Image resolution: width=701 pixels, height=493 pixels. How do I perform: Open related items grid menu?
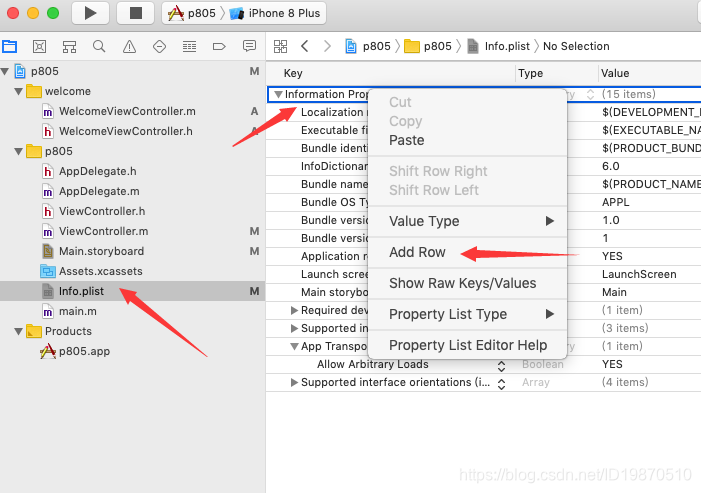click(x=280, y=46)
